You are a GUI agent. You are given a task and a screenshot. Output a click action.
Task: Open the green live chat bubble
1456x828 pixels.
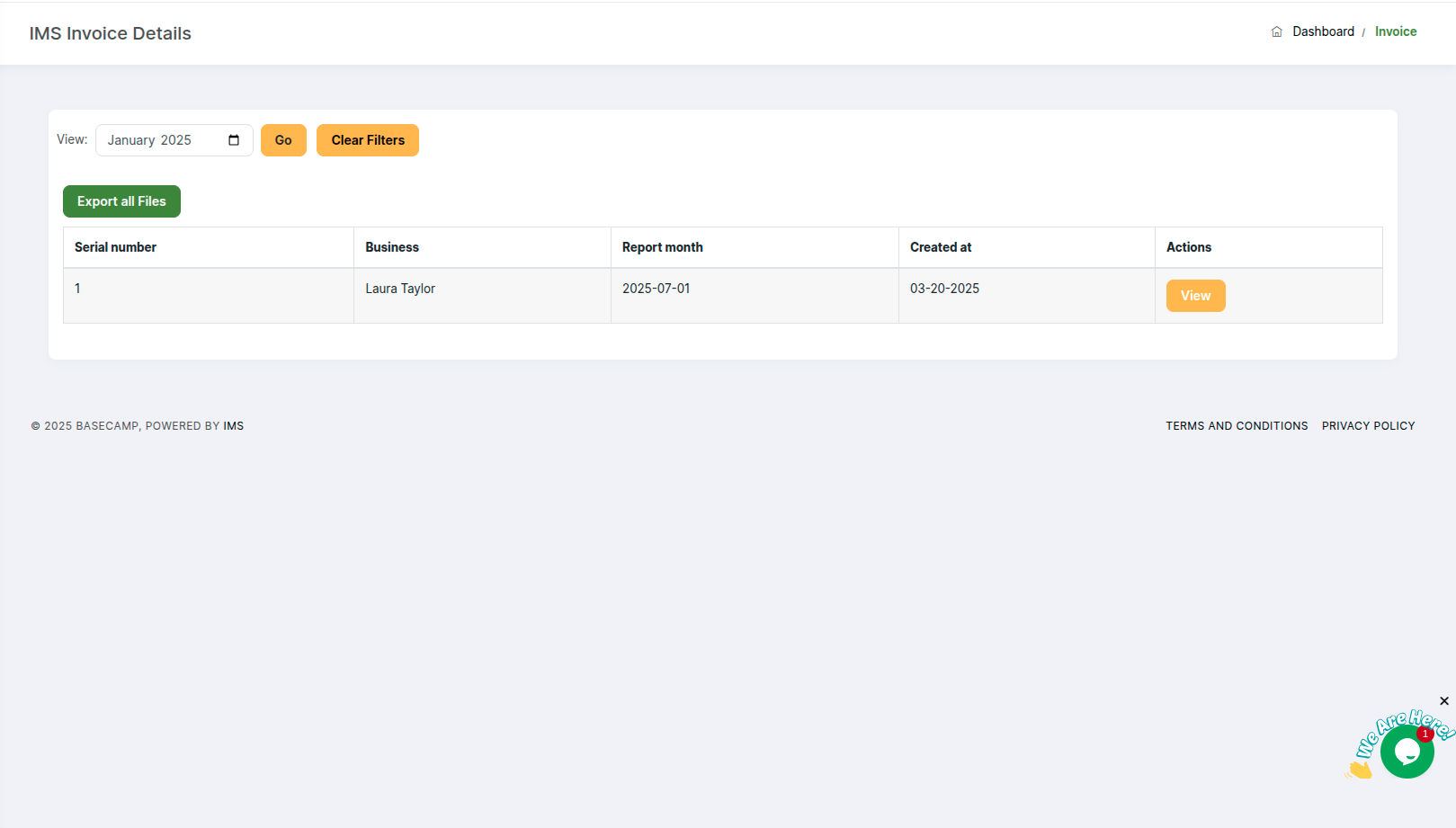pyautogui.click(x=1407, y=752)
